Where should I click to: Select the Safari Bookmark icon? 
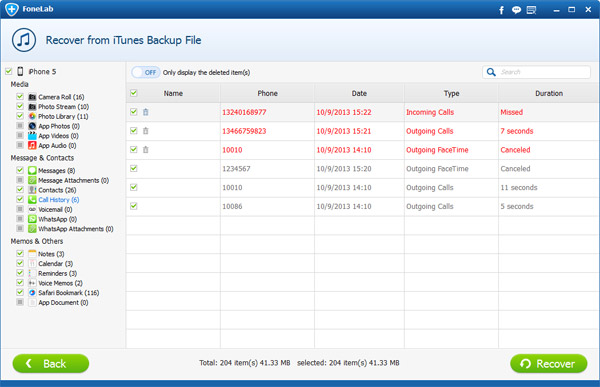point(32,292)
